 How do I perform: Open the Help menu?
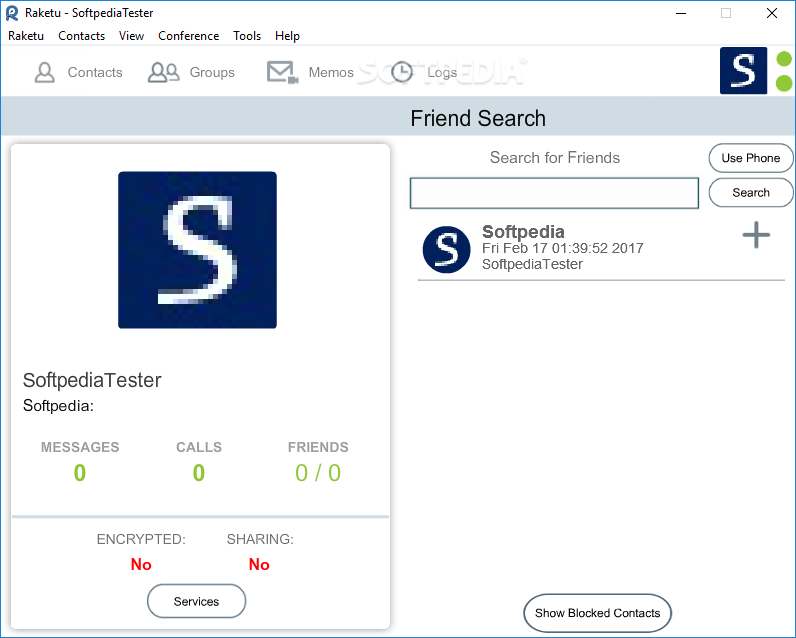287,36
